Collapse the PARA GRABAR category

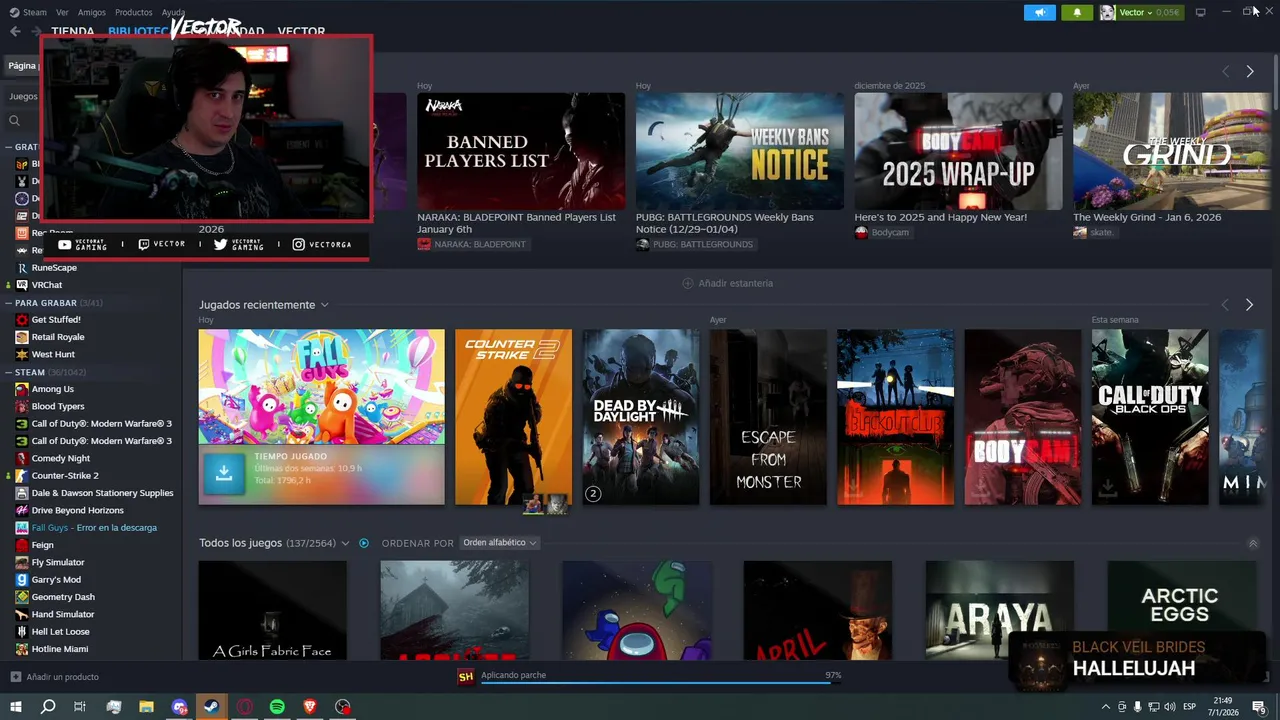8,303
